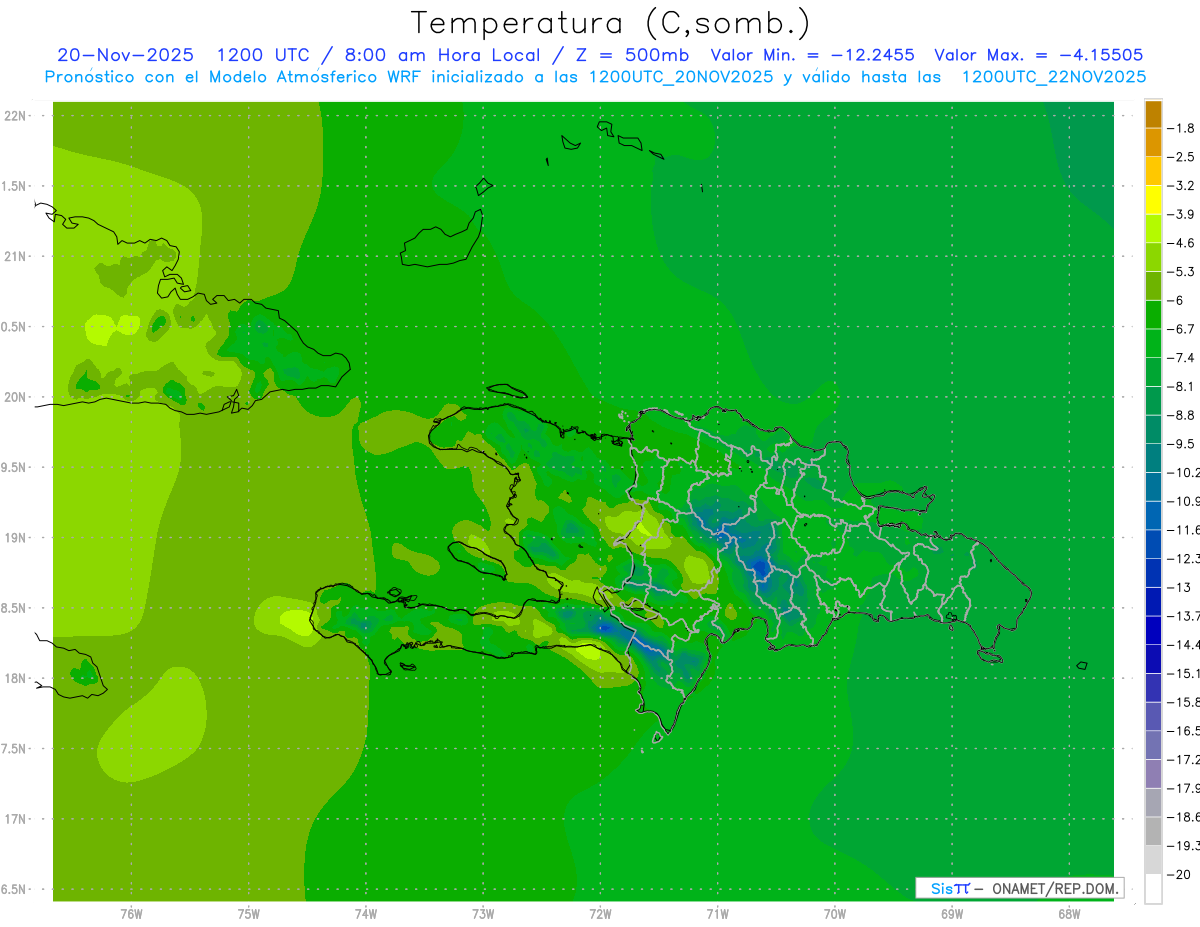Click the '22N' latitude axis label

point(16,116)
